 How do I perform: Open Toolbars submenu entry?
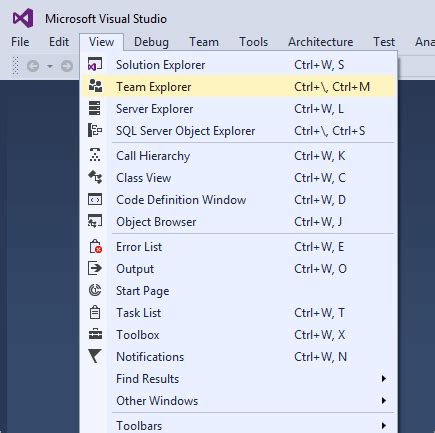click(239, 425)
